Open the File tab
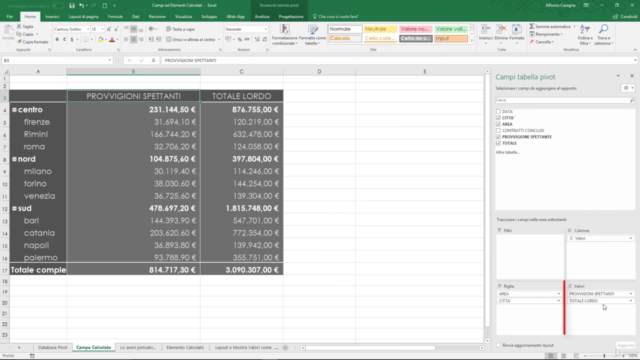 (x=10, y=17)
